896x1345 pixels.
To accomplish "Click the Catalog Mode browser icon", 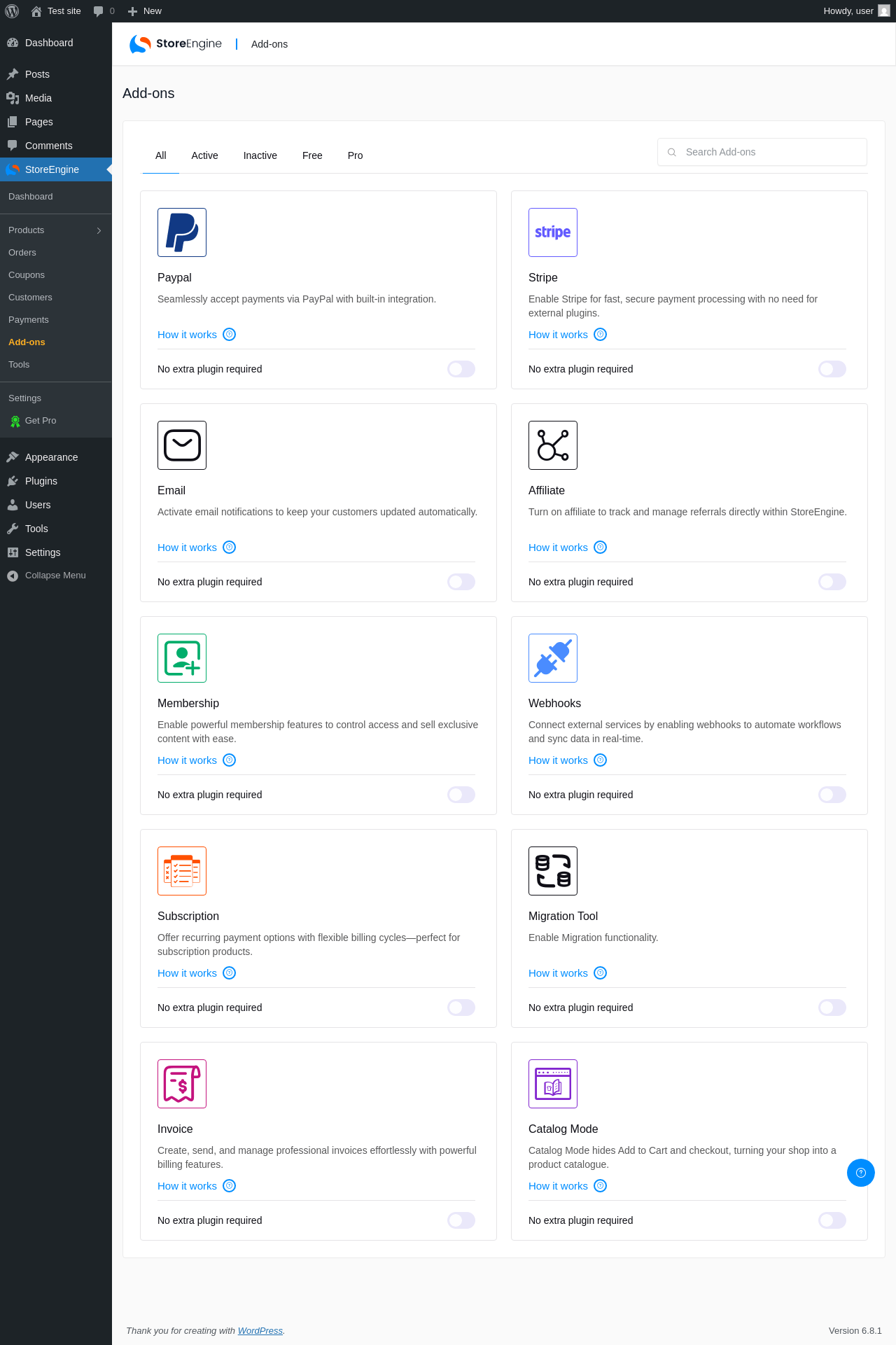I will coord(553,1084).
